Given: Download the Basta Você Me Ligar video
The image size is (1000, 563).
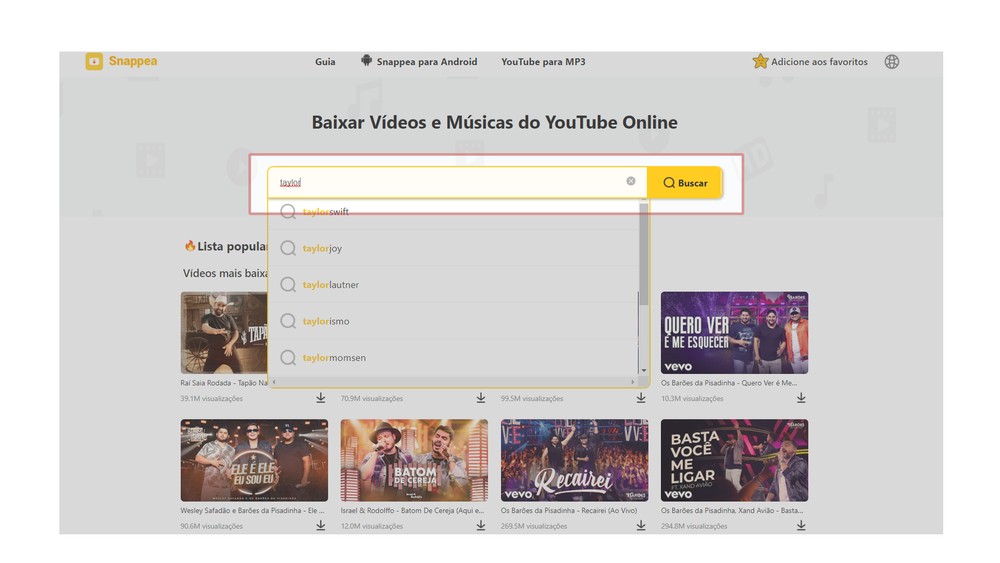Looking at the screenshot, I should [x=801, y=525].
